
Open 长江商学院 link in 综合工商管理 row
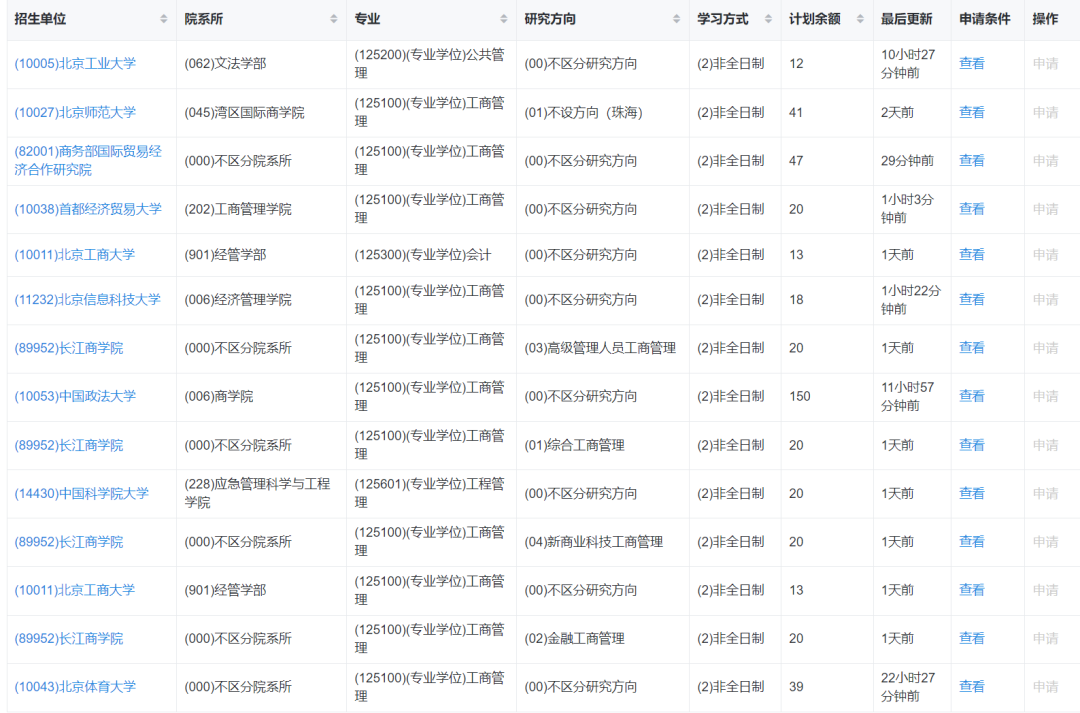pos(69,445)
